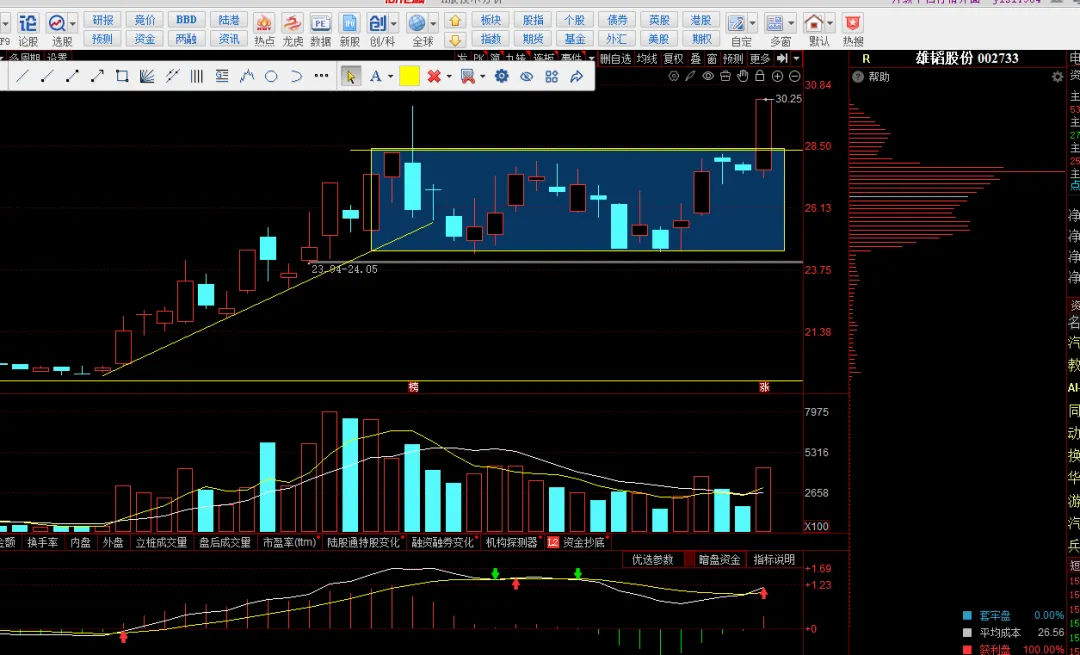Open the 论股 stock discussion icon
Image resolution: width=1080 pixels, height=655 pixels.
coord(28,30)
